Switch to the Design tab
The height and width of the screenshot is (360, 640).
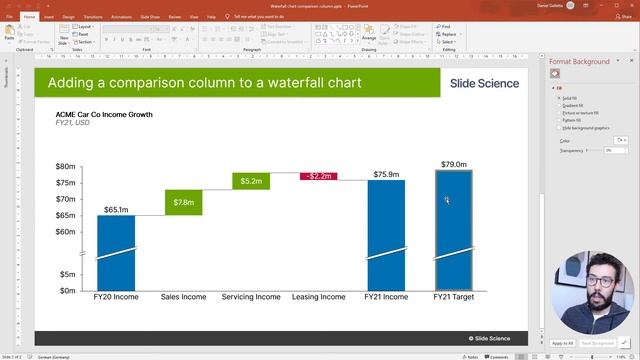[x=68, y=17]
